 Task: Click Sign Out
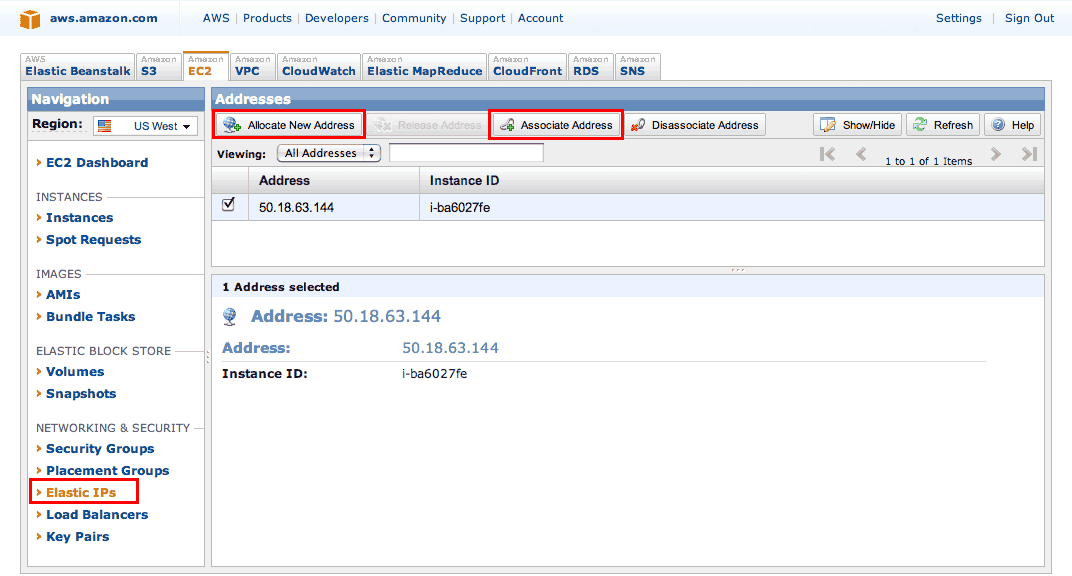[1029, 18]
